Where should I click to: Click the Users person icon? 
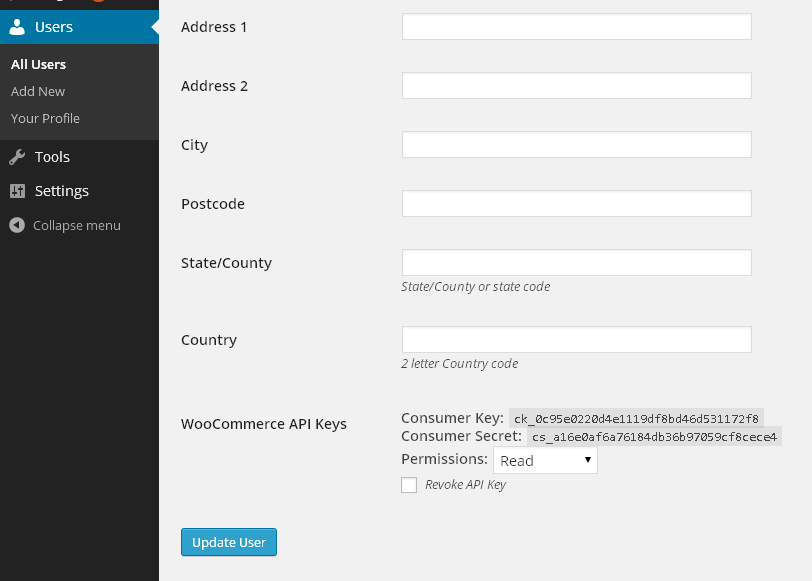pyautogui.click(x=17, y=27)
